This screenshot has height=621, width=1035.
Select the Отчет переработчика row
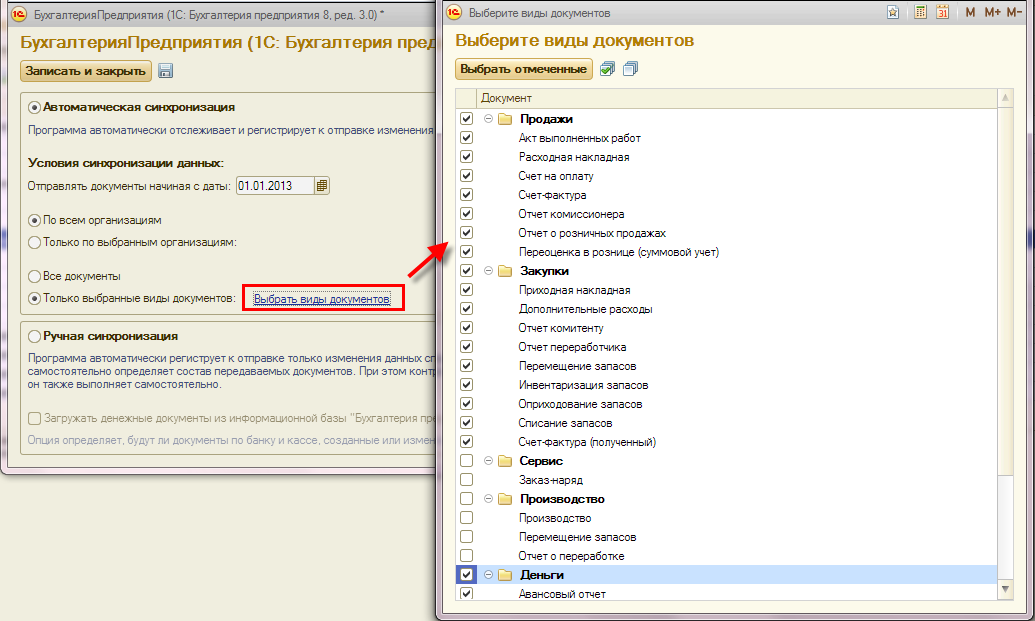coord(726,347)
